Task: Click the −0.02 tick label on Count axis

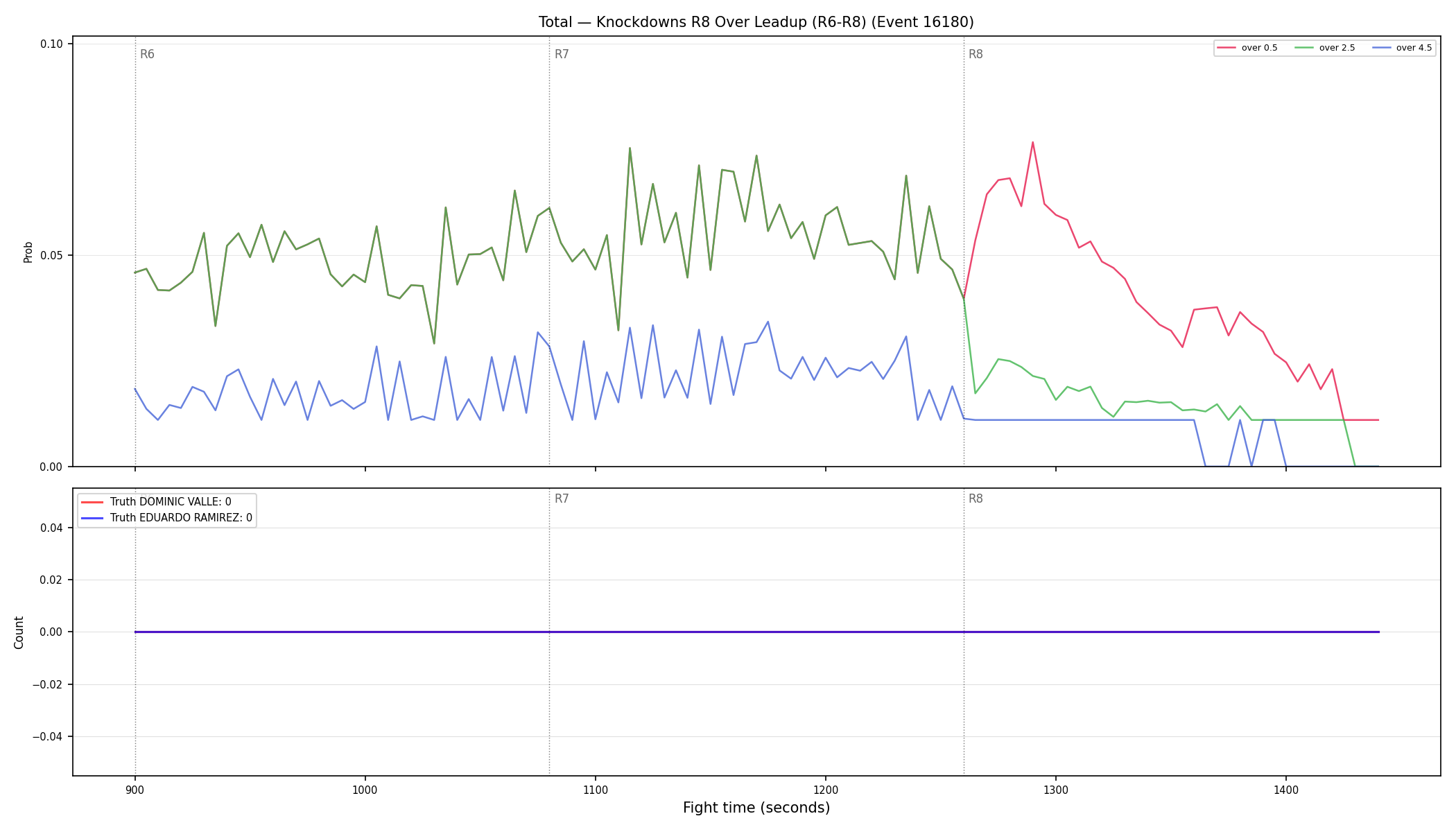Action: [47, 684]
